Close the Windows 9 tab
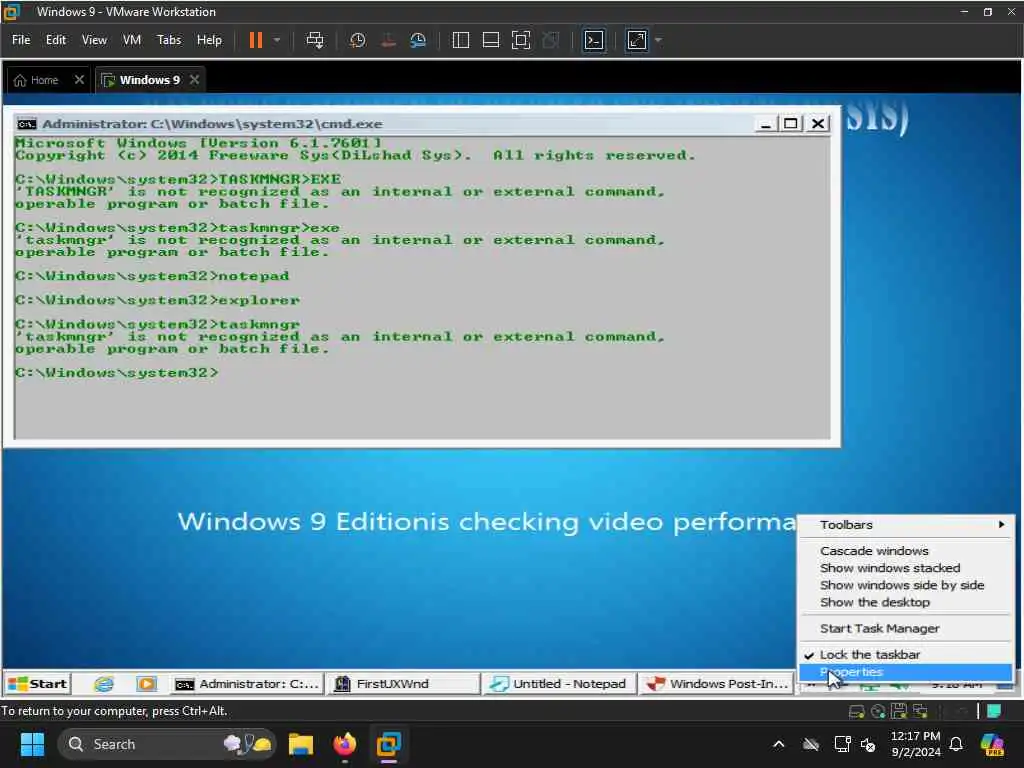This screenshot has height=768, width=1024. (194, 80)
